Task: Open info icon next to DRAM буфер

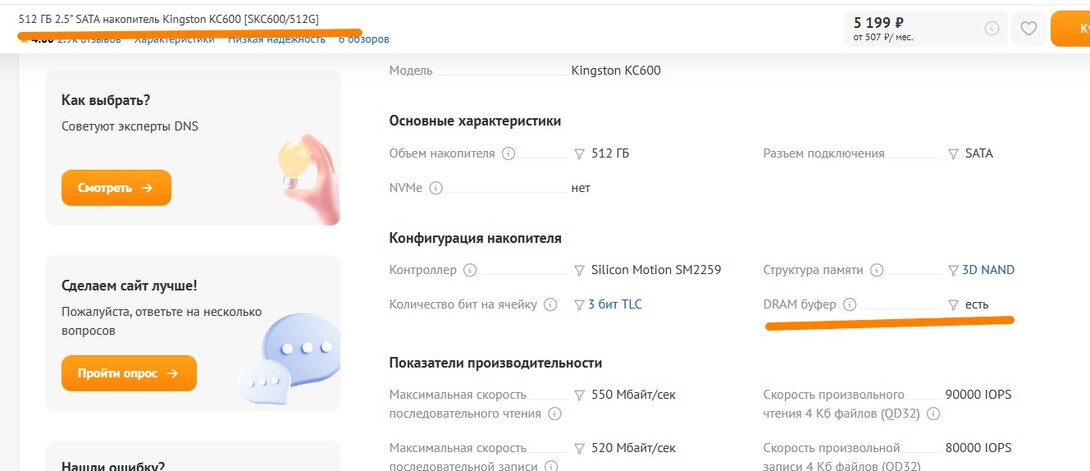Action: 850,304
